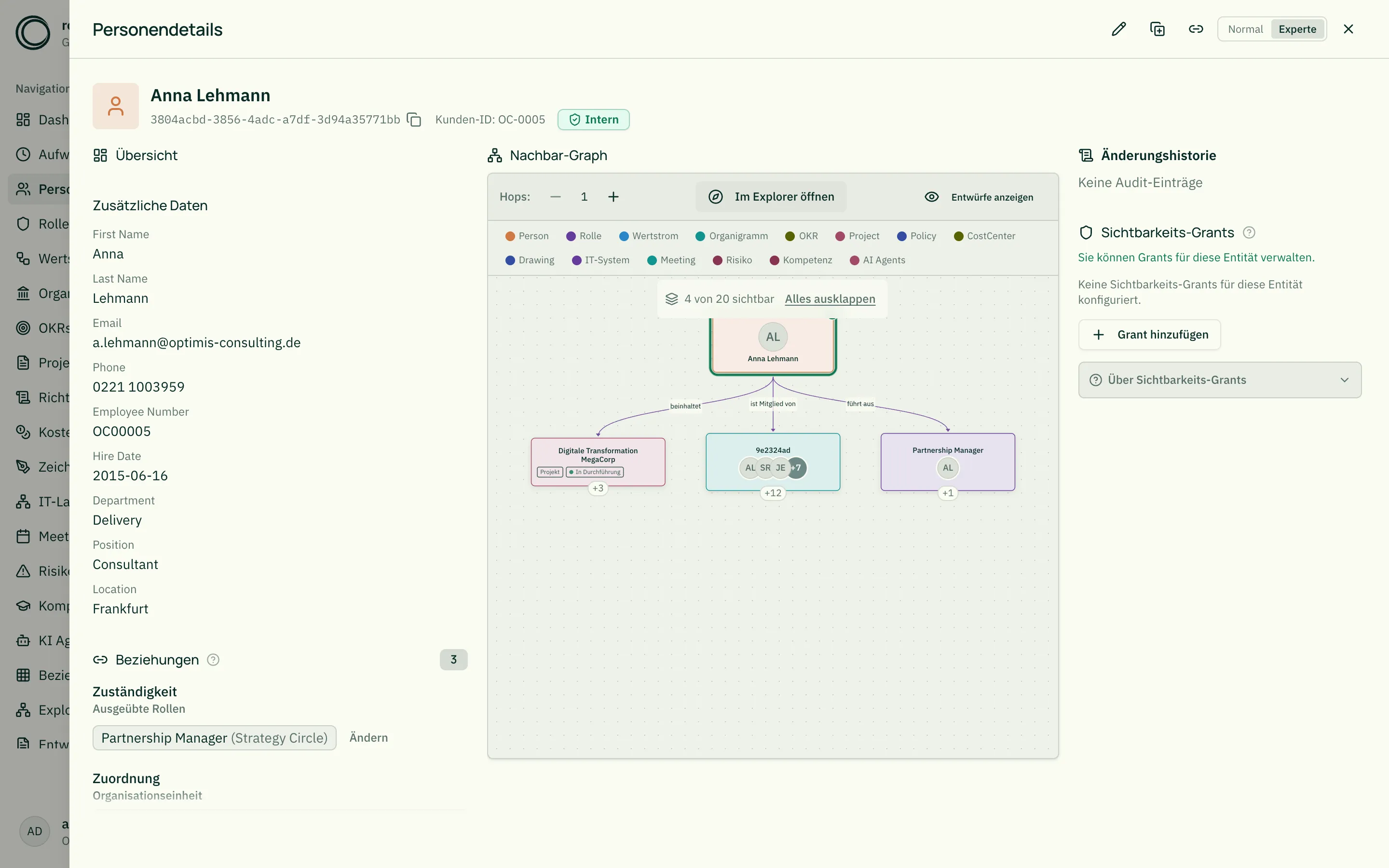Open Rollen shield icon in sidebar
Image resolution: width=1389 pixels, height=868 pixels.
click(23, 224)
